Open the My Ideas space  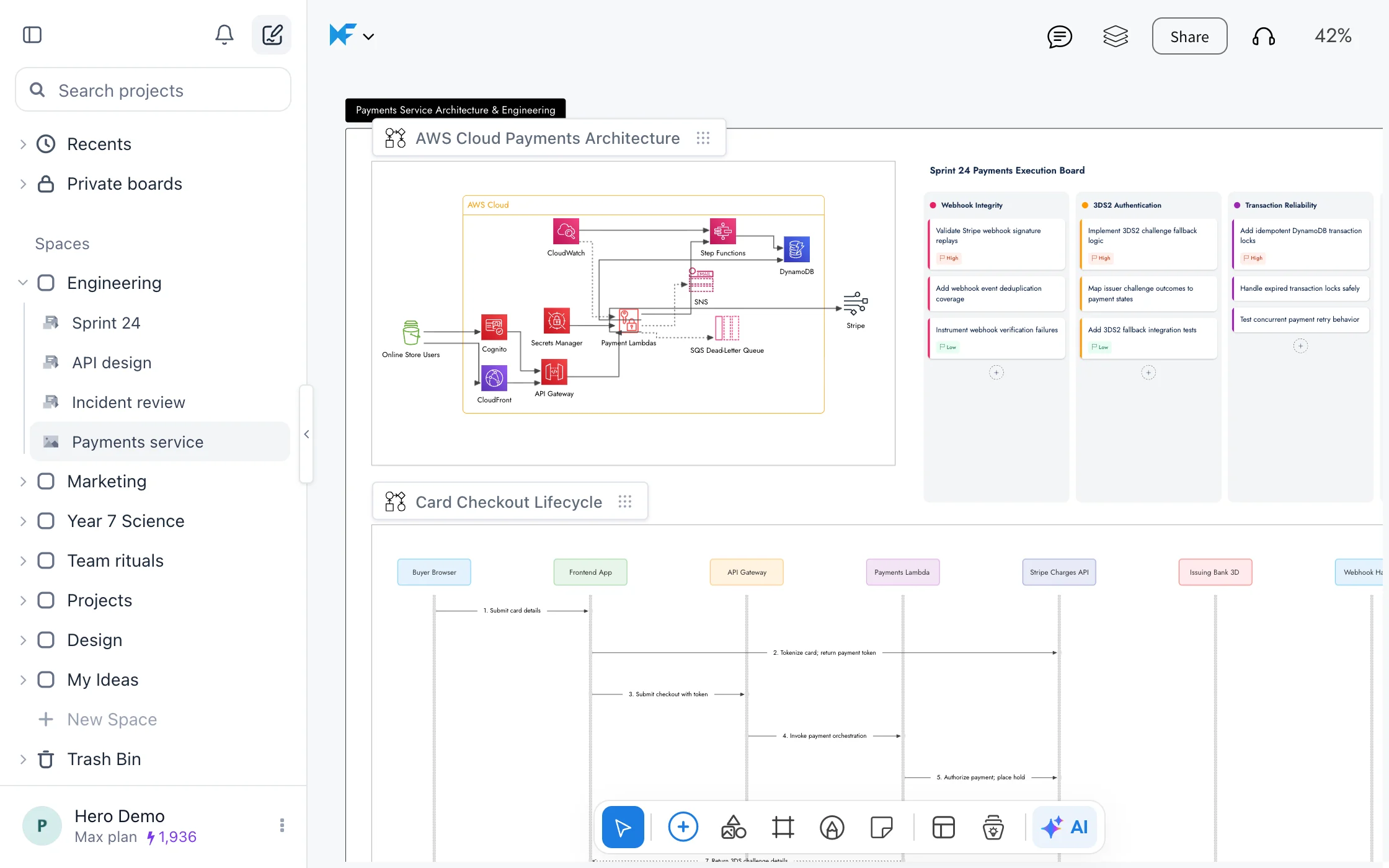tap(103, 680)
